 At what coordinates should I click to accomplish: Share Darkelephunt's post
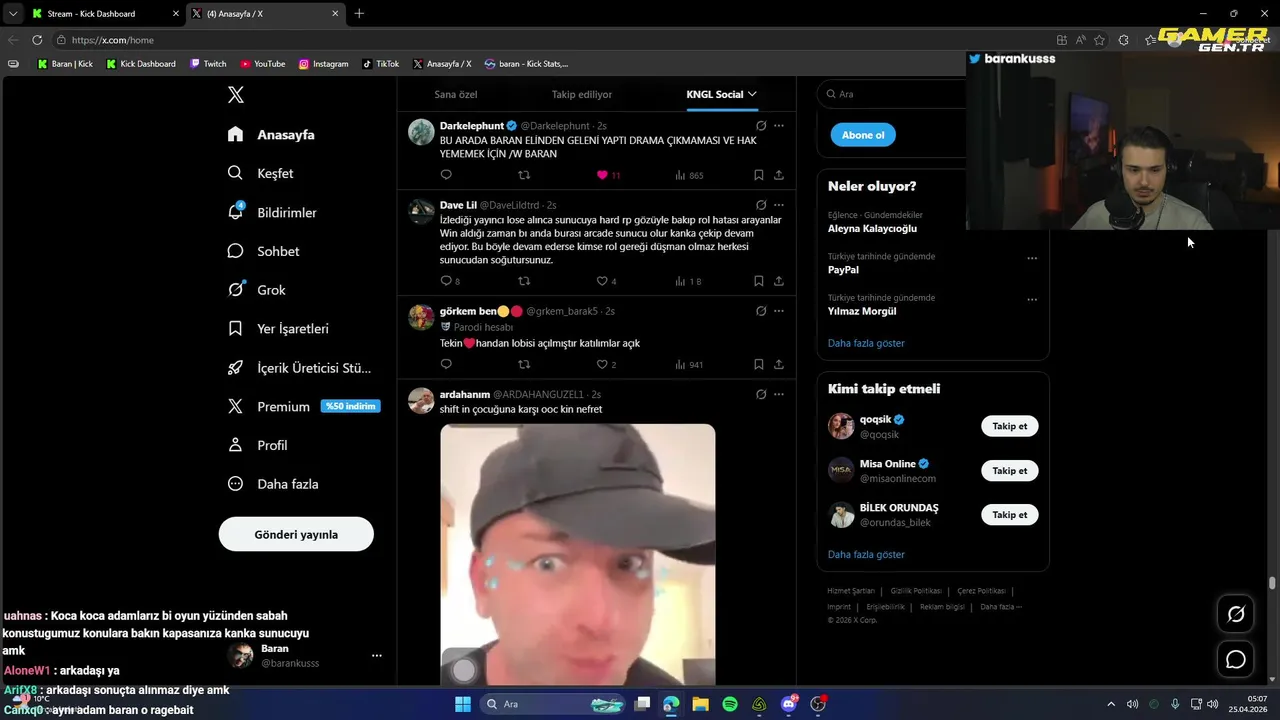[x=779, y=175]
